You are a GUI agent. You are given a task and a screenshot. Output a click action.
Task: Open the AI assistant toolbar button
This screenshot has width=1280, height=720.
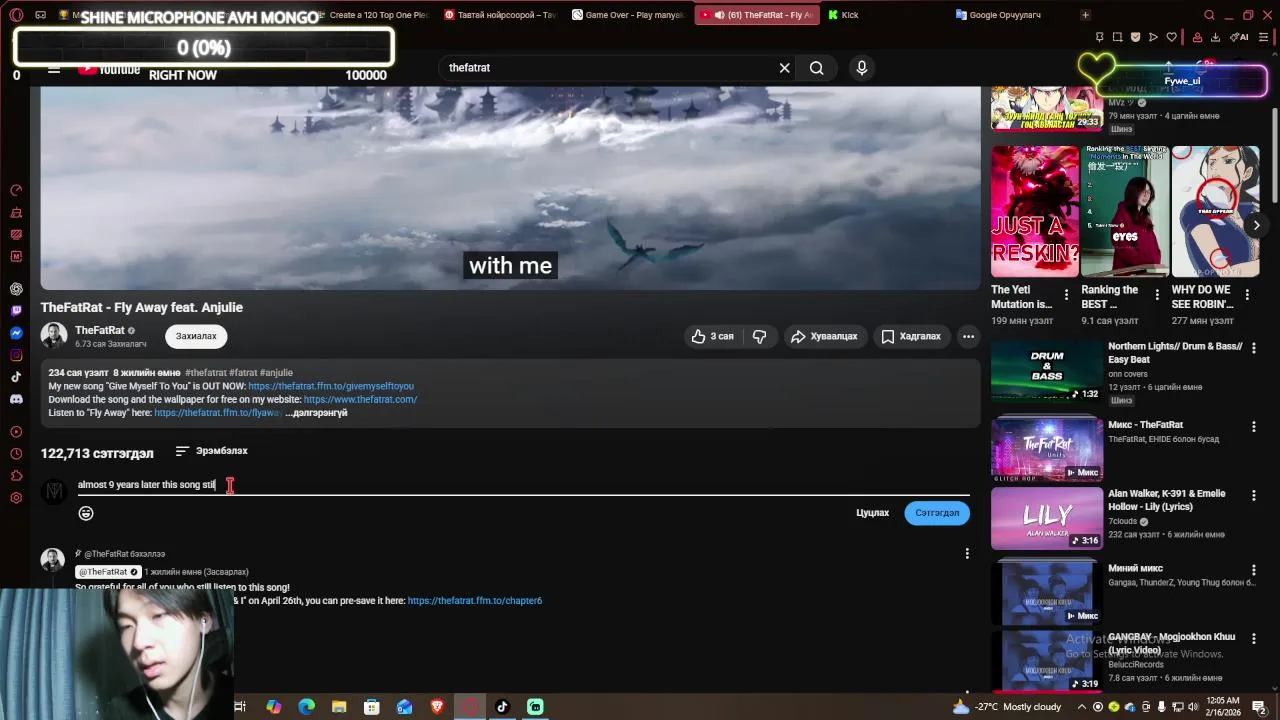point(1240,38)
